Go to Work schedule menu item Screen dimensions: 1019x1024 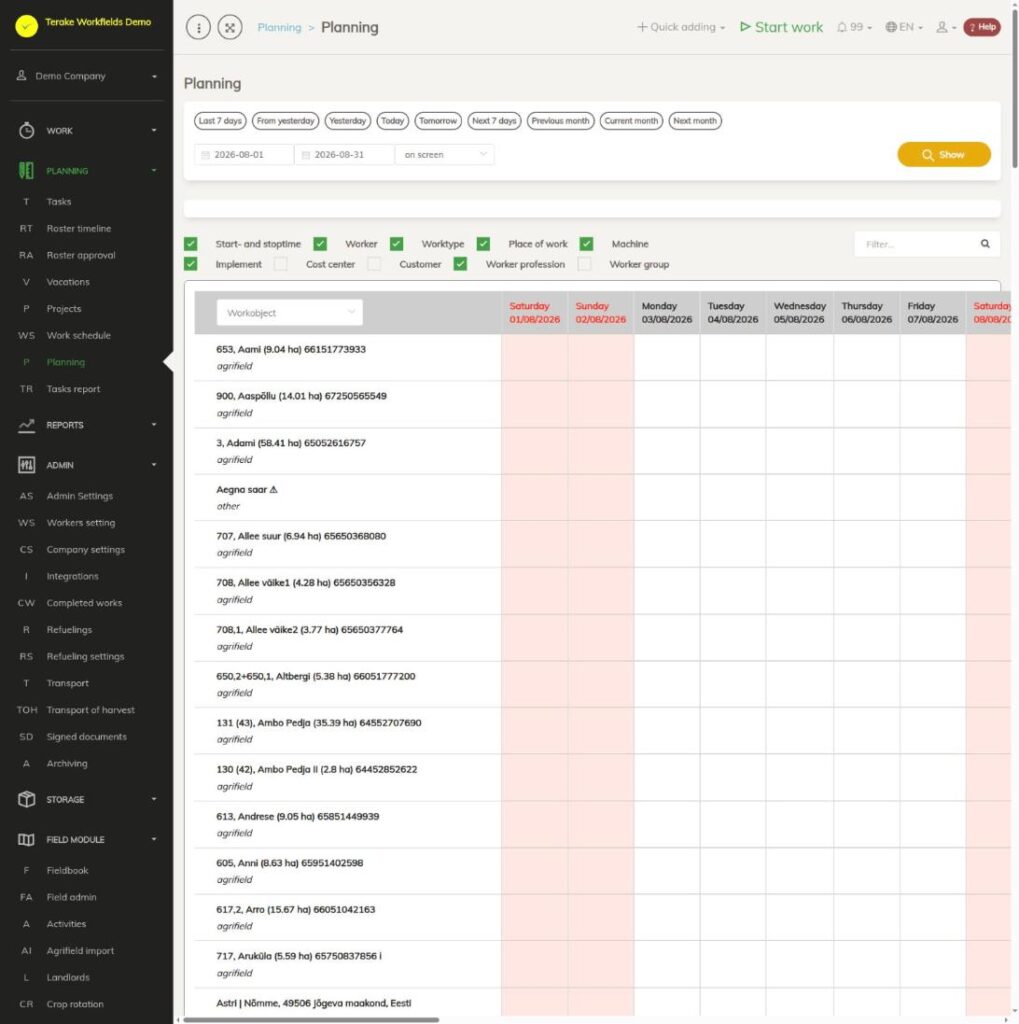[78, 336]
